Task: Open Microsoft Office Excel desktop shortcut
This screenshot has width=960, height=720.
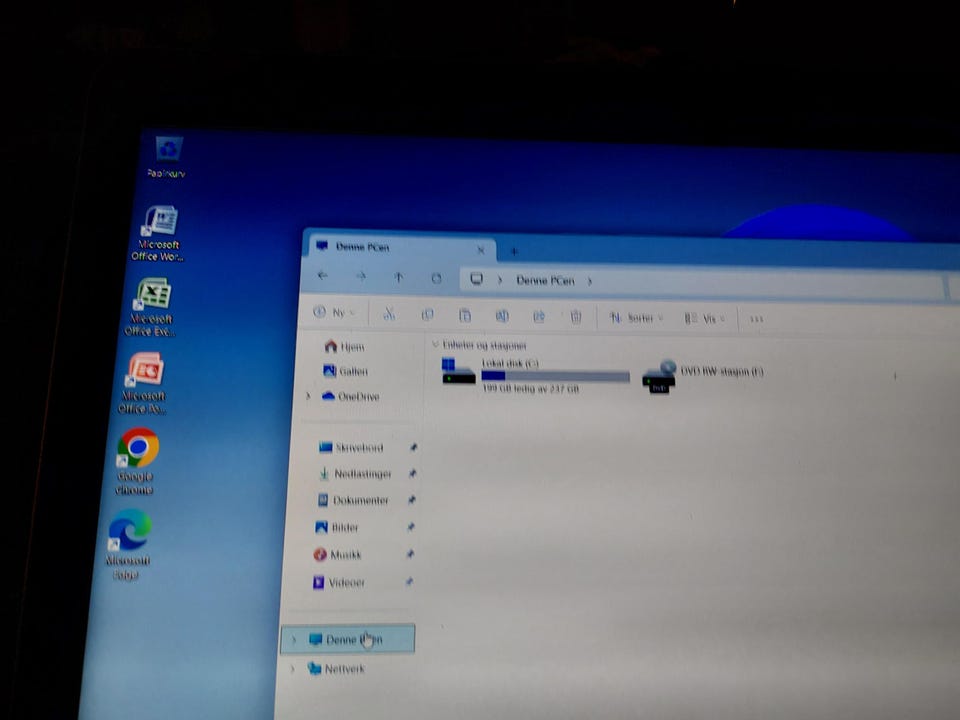Action: point(151,307)
